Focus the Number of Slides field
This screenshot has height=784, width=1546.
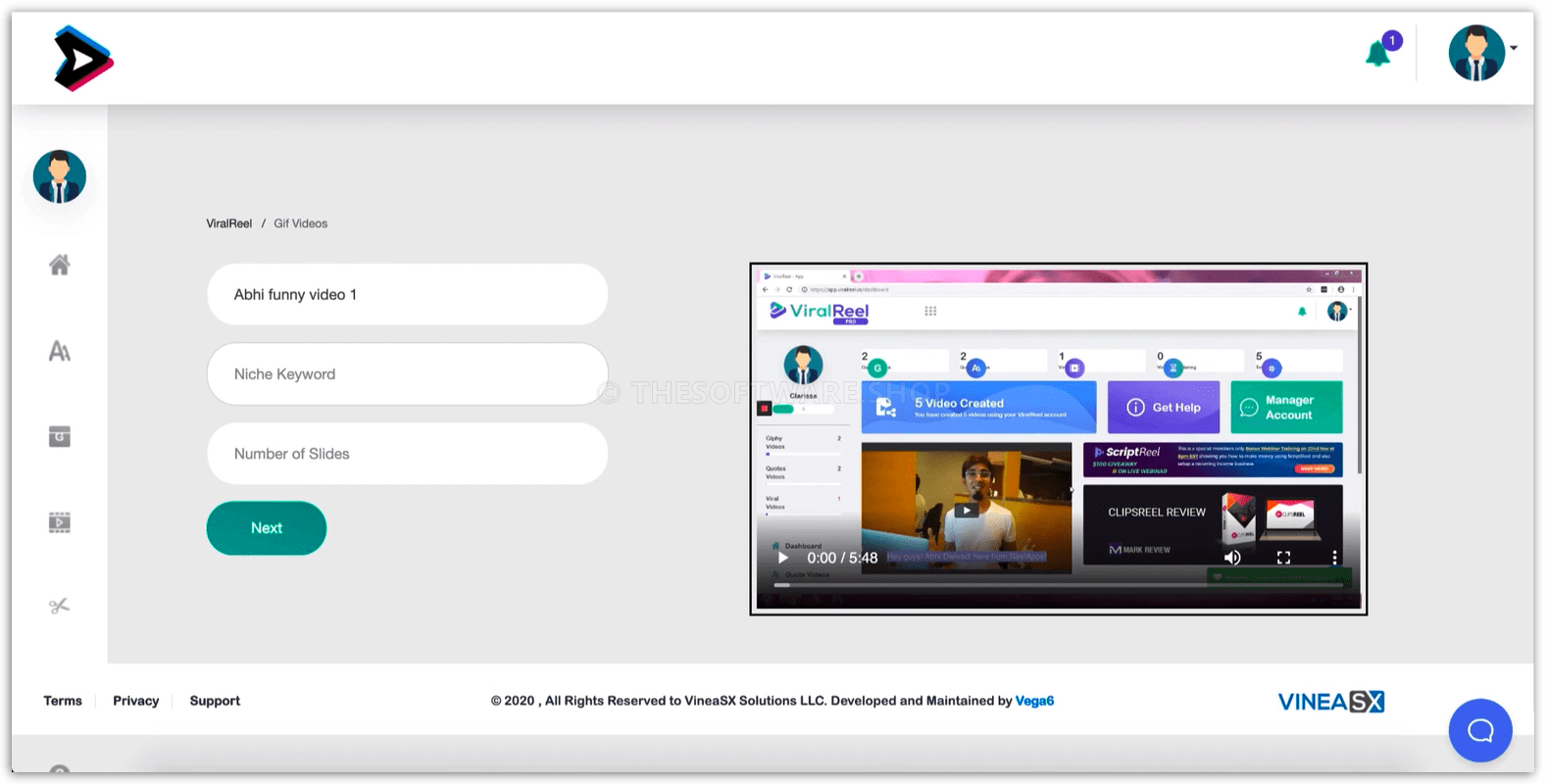pyautogui.click(x=407, y=454)
